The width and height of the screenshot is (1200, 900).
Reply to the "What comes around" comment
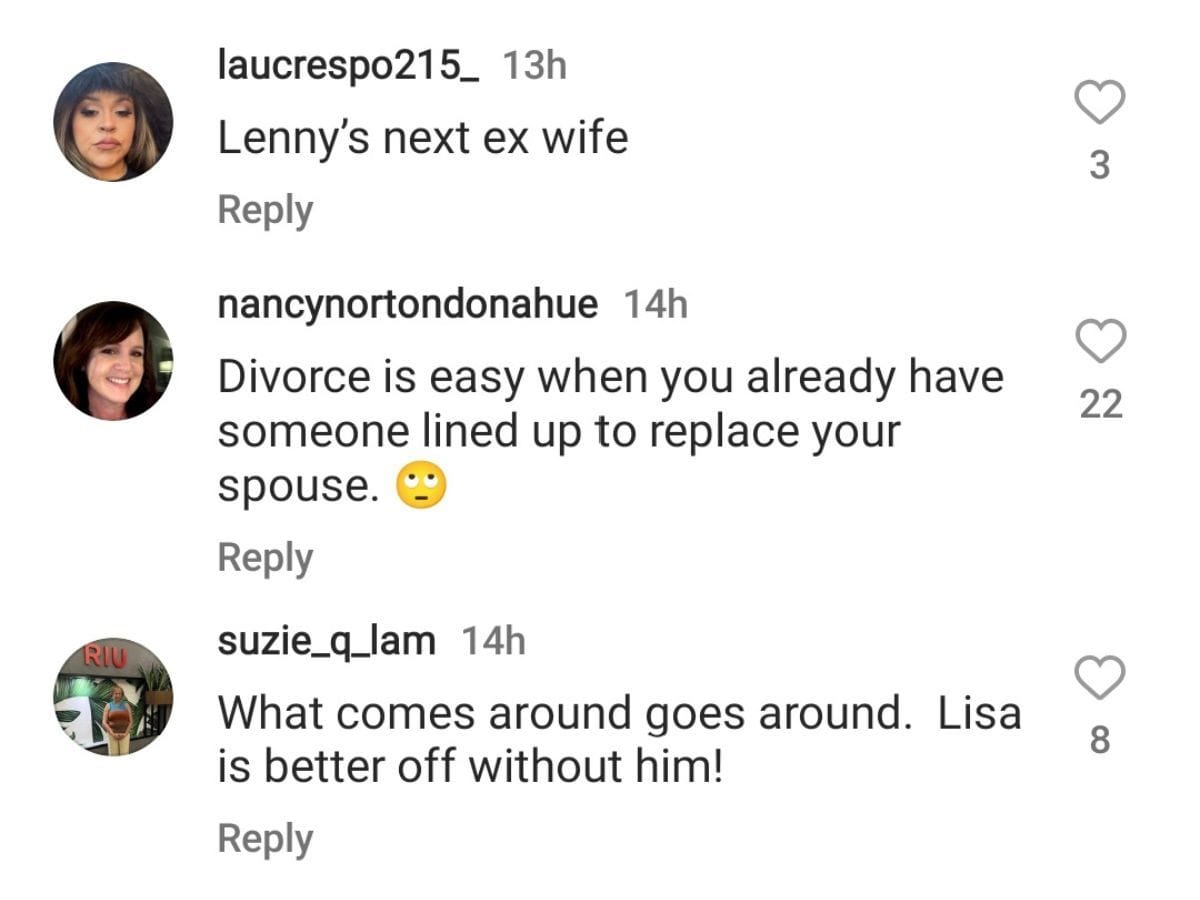(265, 839)
